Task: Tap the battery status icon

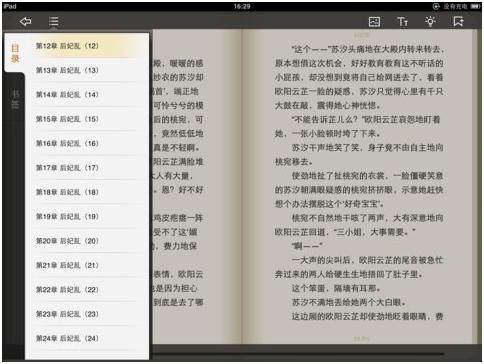Action: (475, 6)
